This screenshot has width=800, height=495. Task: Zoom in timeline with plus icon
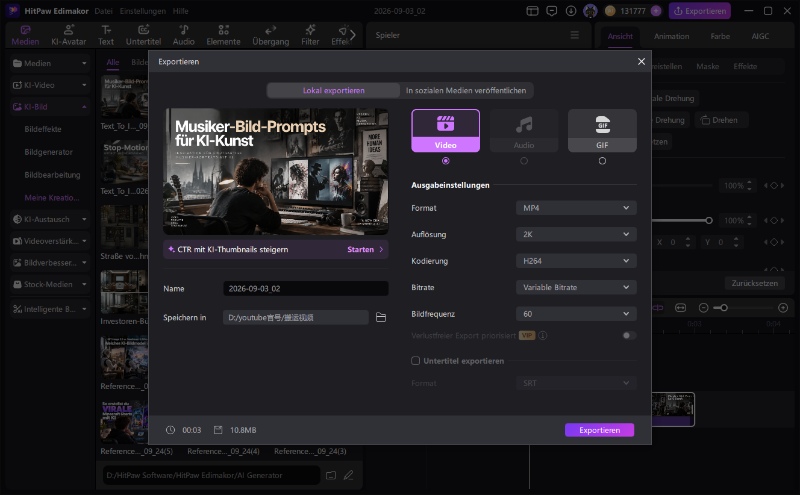click(783, 308)
